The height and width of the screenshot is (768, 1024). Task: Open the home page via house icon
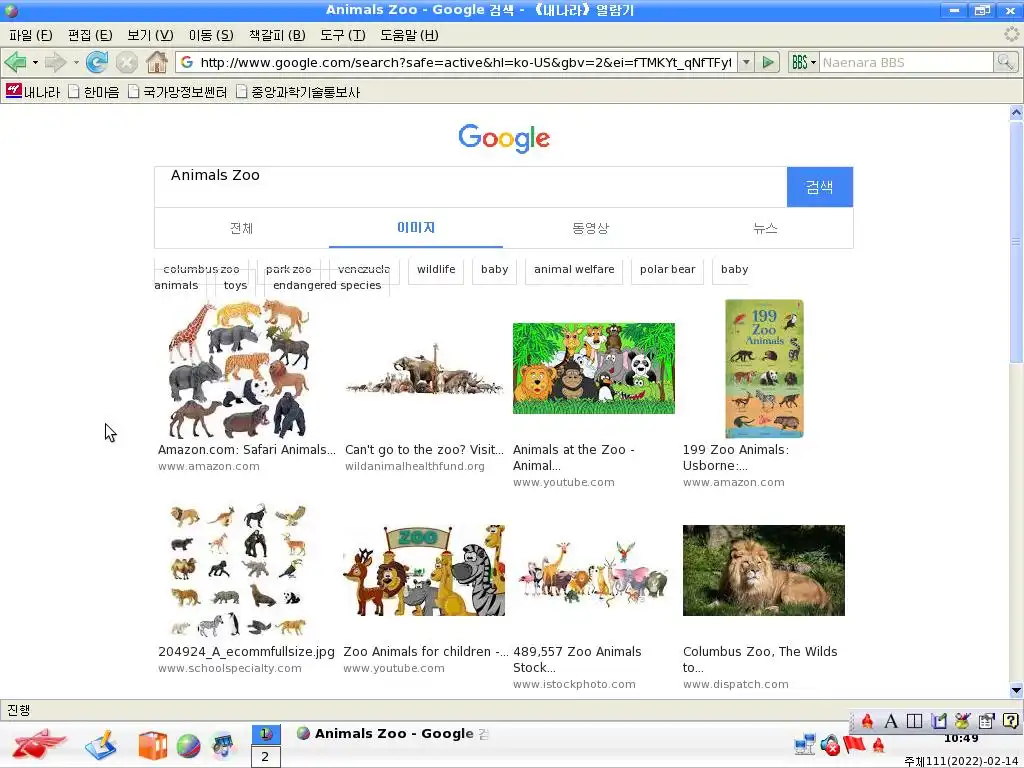pyautogui.click(x=157, y=63)
